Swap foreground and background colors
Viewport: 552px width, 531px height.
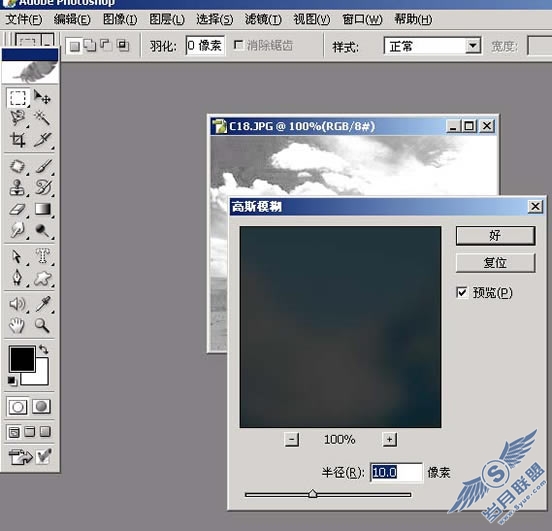(43, 349)
